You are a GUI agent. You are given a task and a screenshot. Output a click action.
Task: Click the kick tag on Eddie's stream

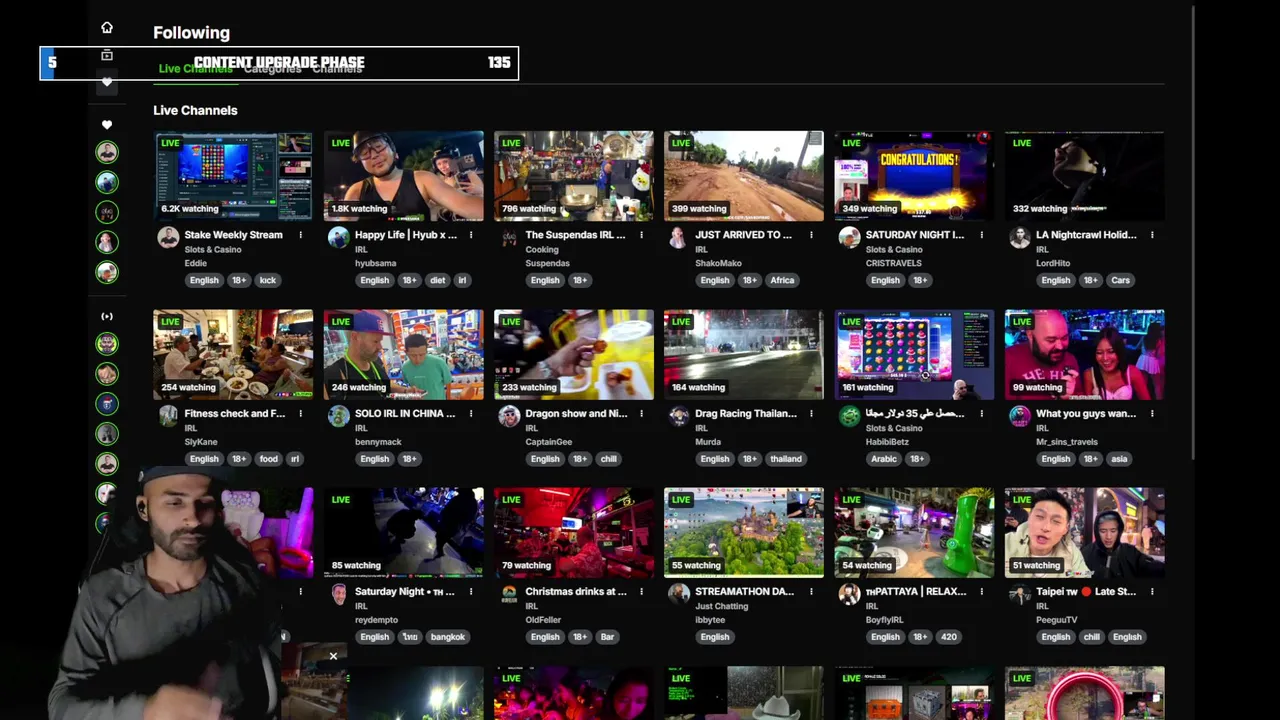click(268, 280)
